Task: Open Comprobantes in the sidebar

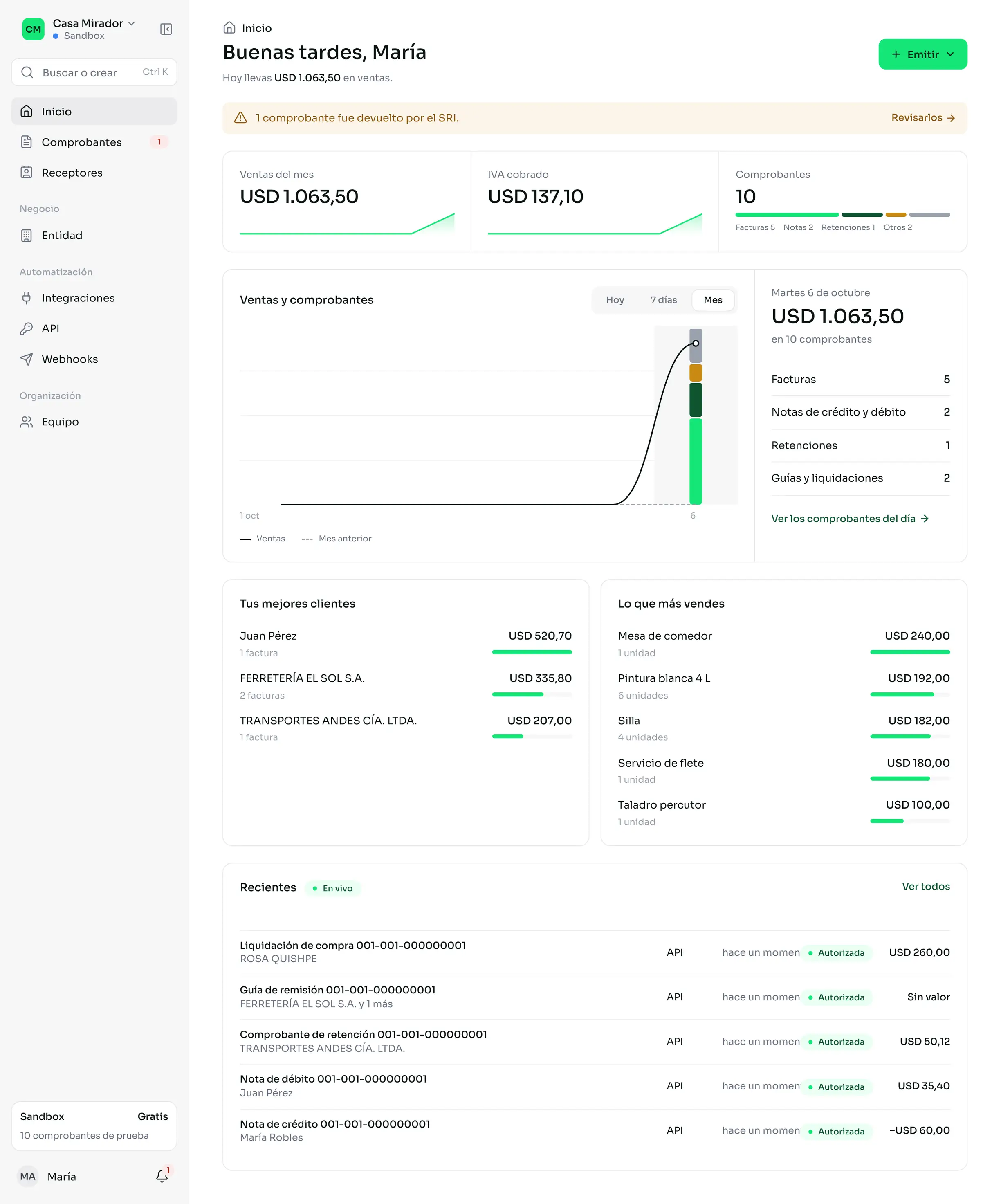Action: click(x=94, y=142)
